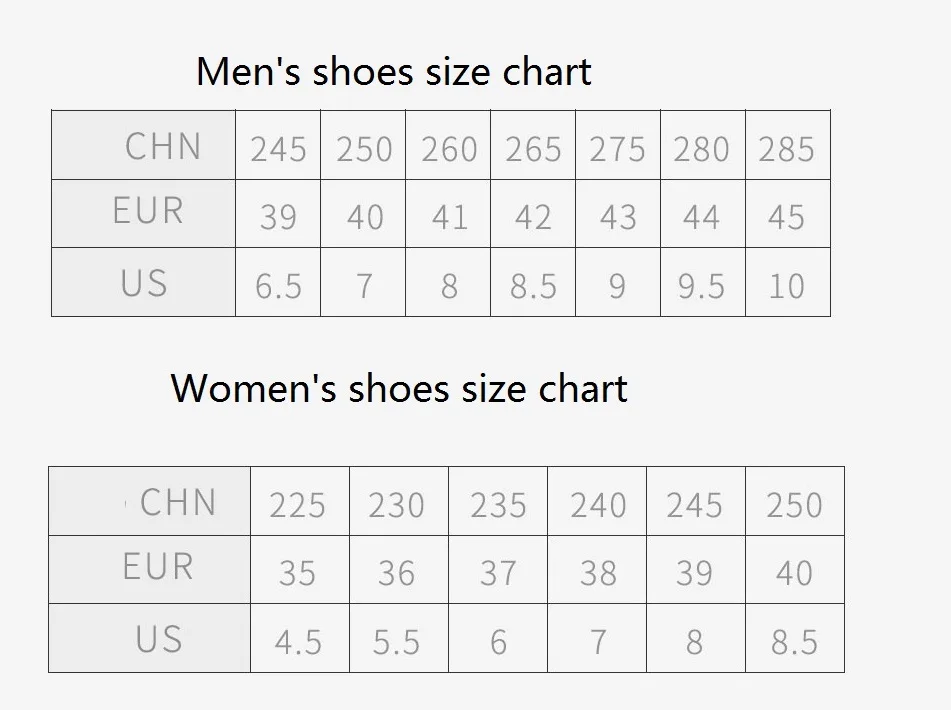Select the women's US row header
Viewport: 951px width, 710px height.
point(149,638)
